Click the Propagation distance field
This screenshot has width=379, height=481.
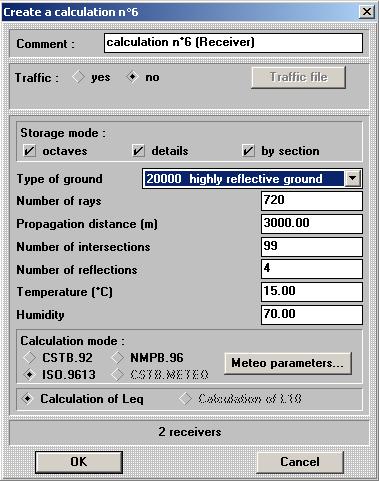tap(312, 224)
